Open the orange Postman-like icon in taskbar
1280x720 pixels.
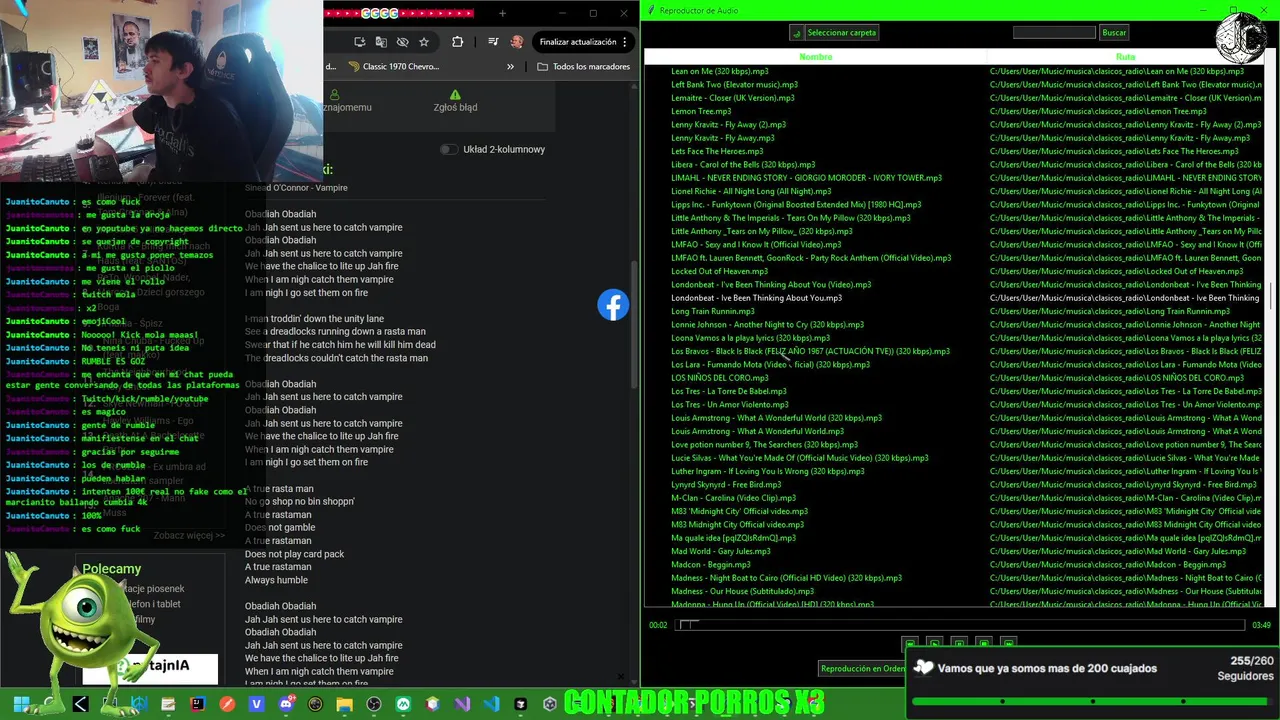[x=227, y=704]
